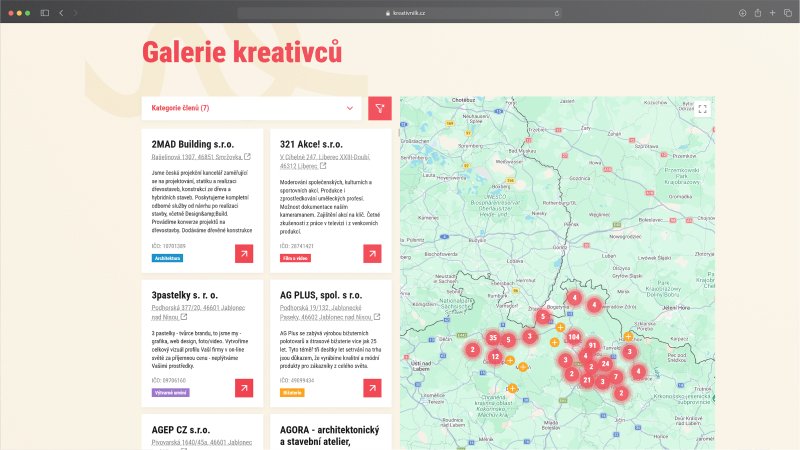Select the orange category tag on AG PLUS
Viewport: 800px width, 450px height.
tap(292, 393)
